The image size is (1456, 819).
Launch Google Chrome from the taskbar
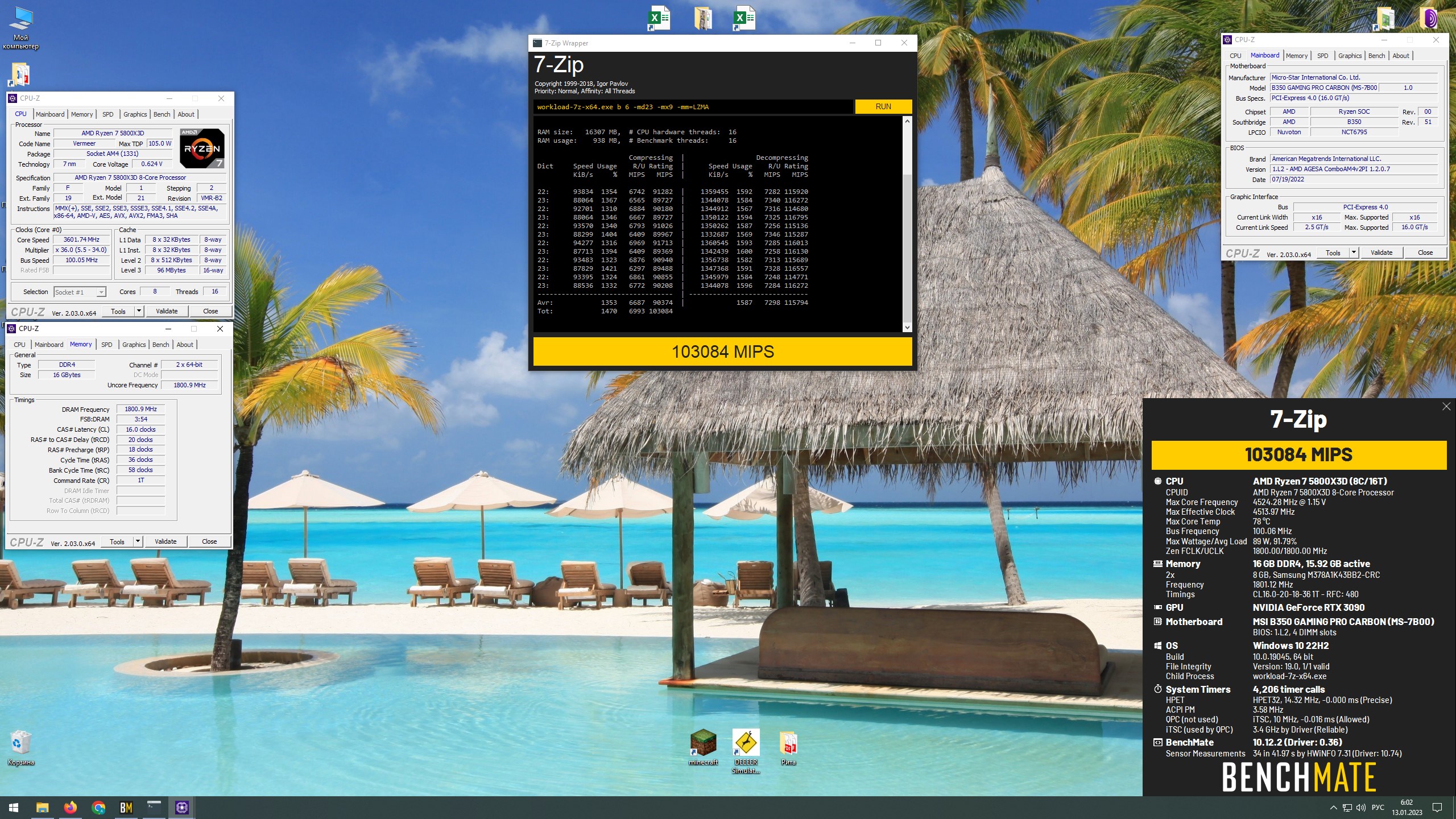point(98,807)
